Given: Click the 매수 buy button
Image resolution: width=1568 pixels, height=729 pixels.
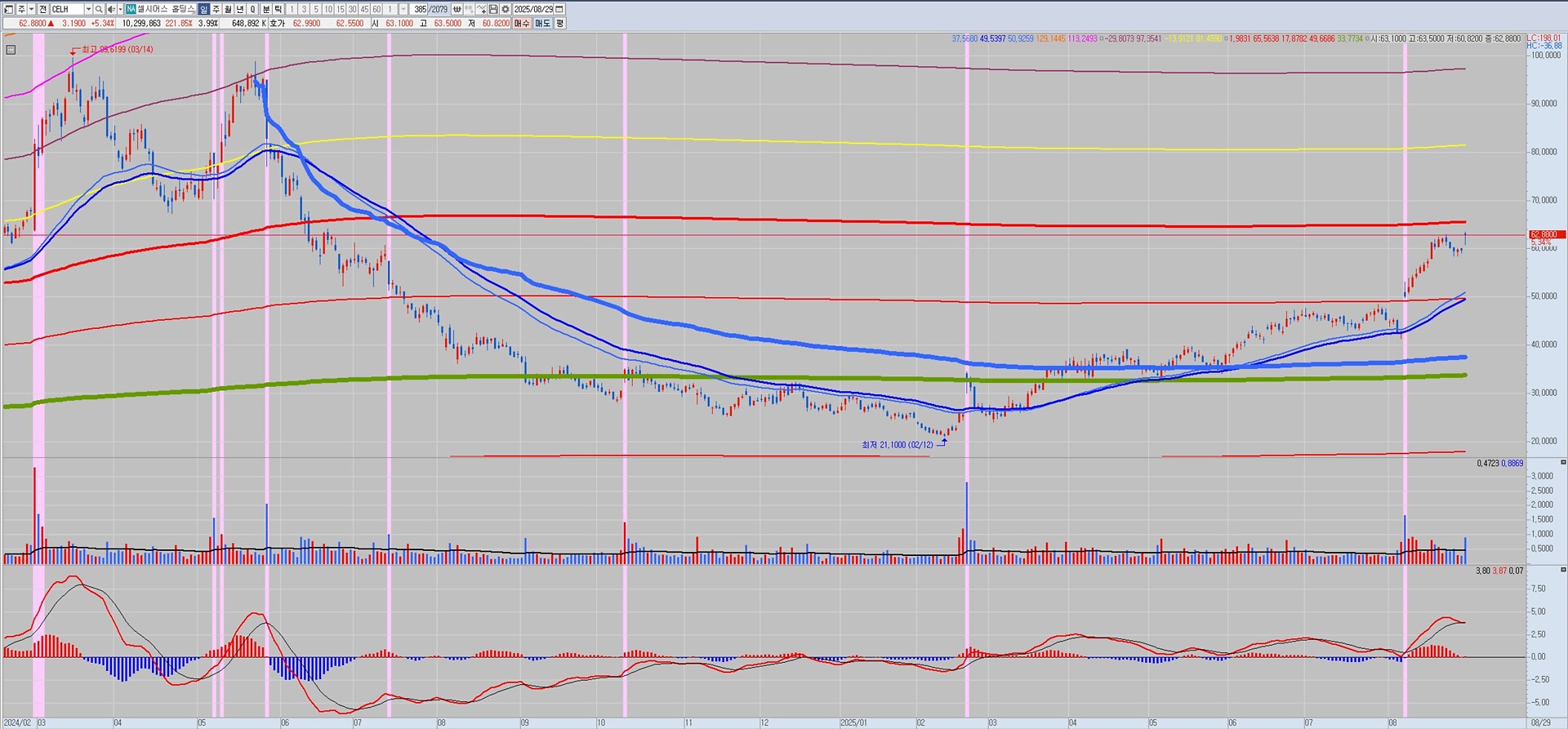Looking at the screenshot, I should coord(522,24).
